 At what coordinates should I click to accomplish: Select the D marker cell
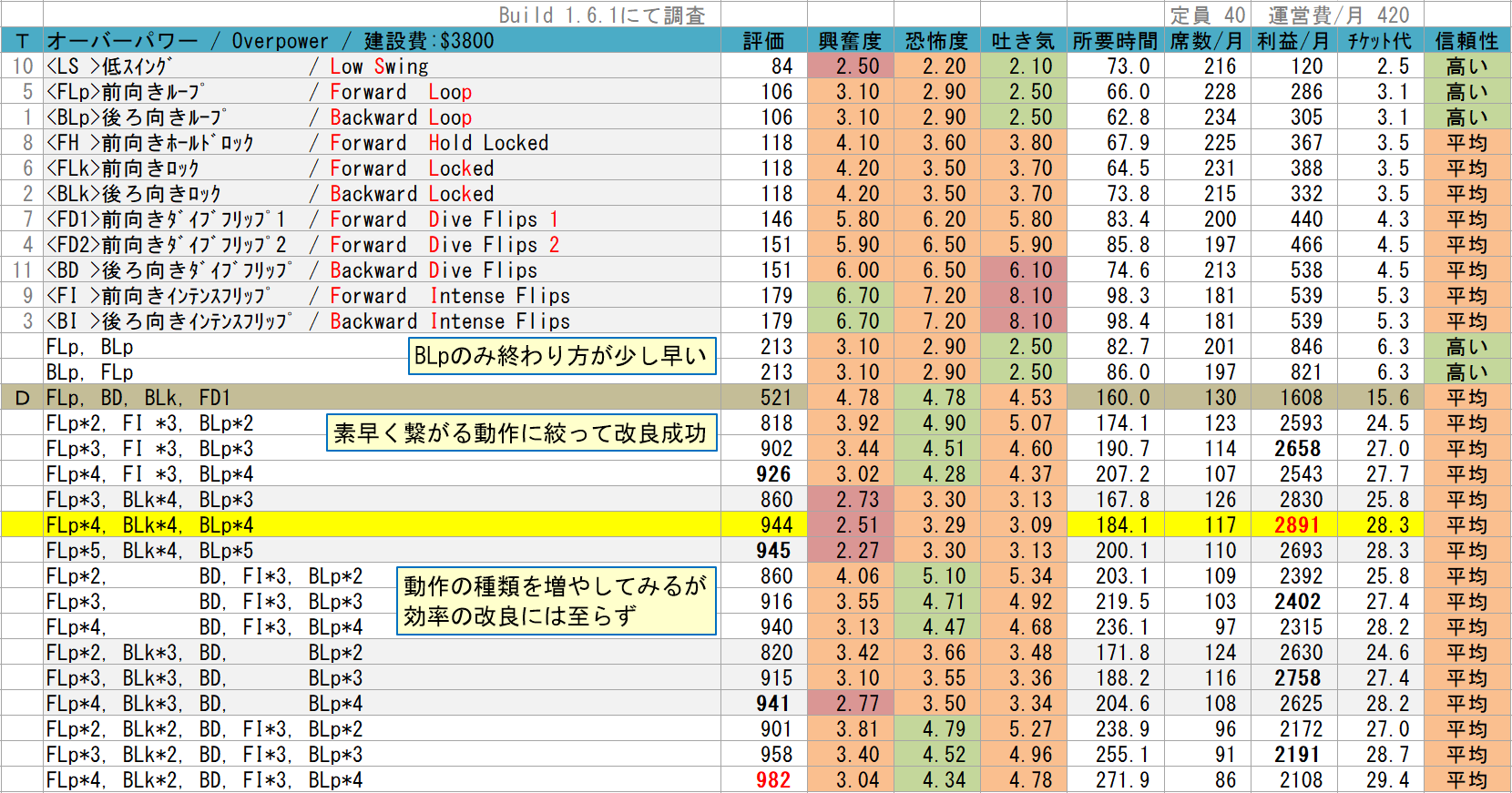point(23,398)
